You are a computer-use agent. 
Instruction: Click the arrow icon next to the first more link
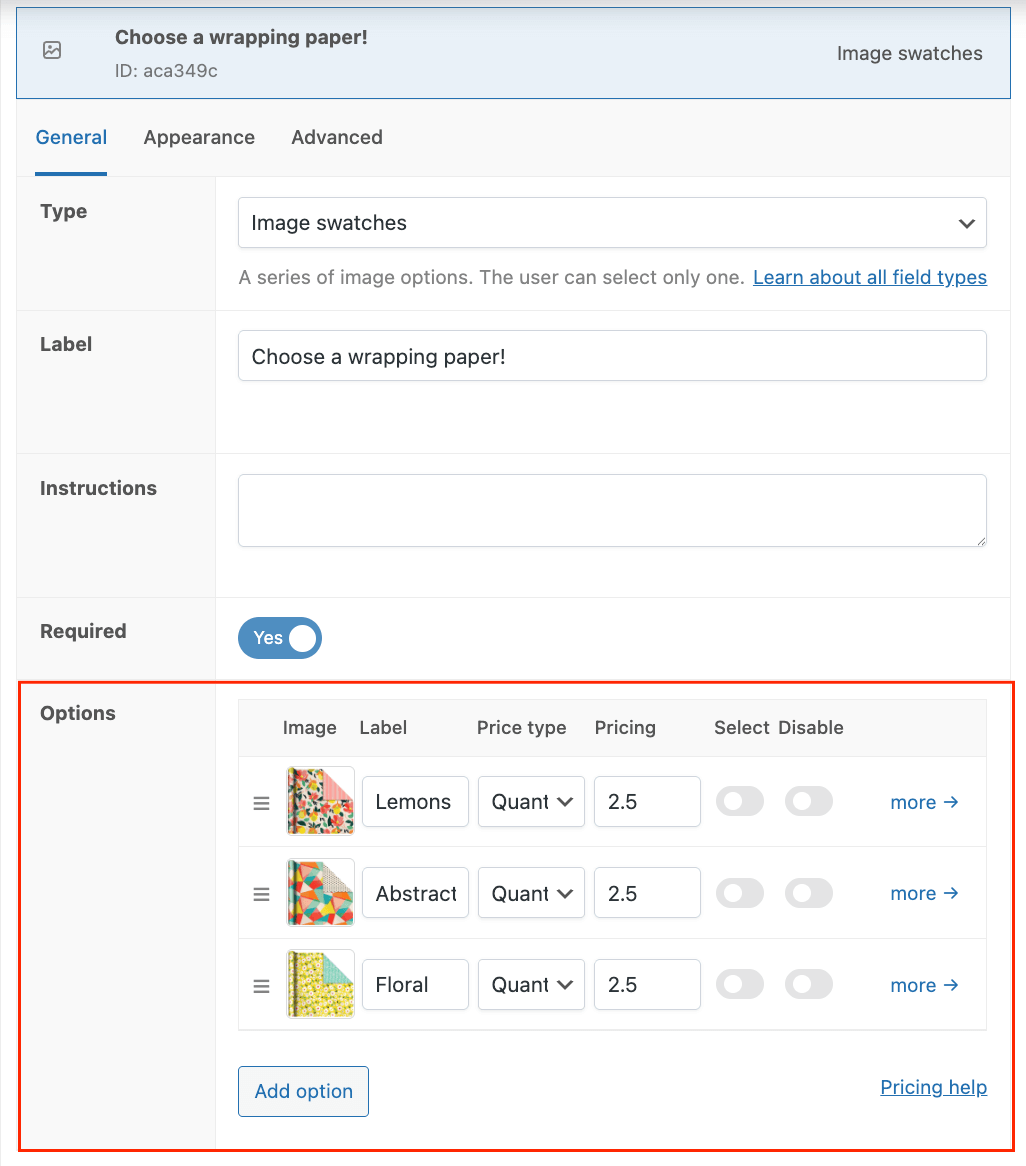950,801
